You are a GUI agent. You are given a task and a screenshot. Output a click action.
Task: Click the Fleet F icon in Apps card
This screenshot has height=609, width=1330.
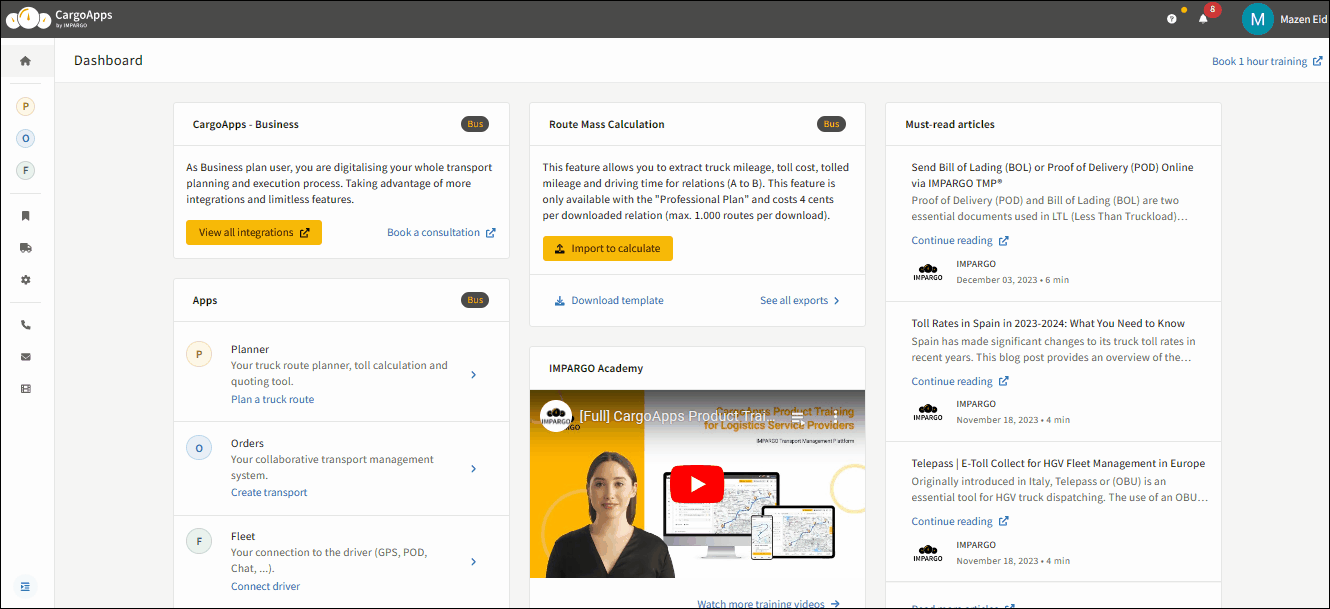199,542
